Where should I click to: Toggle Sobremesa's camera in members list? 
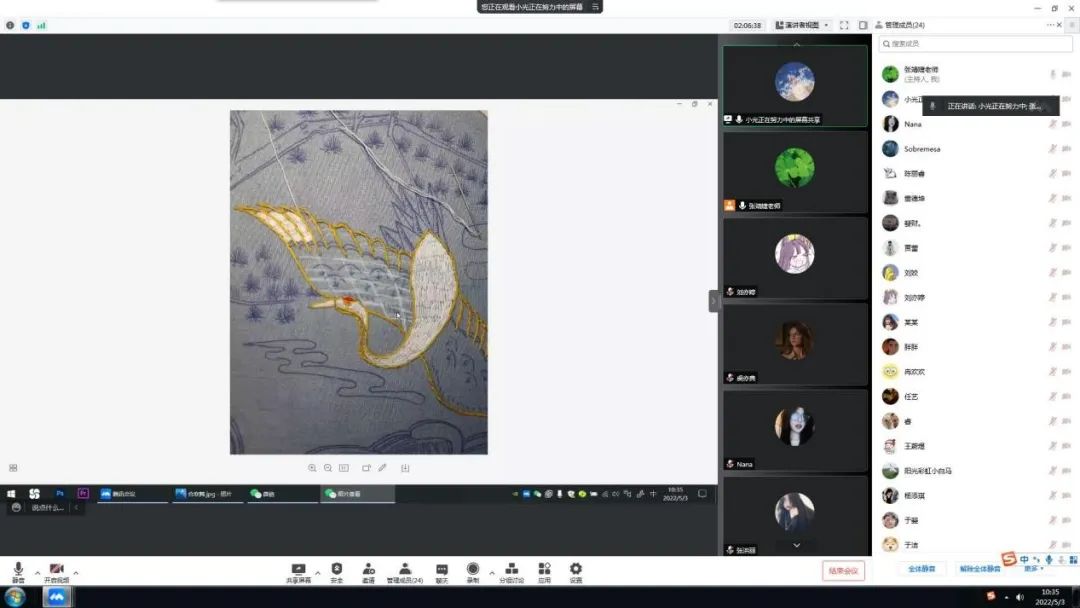(x=1066, y=149)
